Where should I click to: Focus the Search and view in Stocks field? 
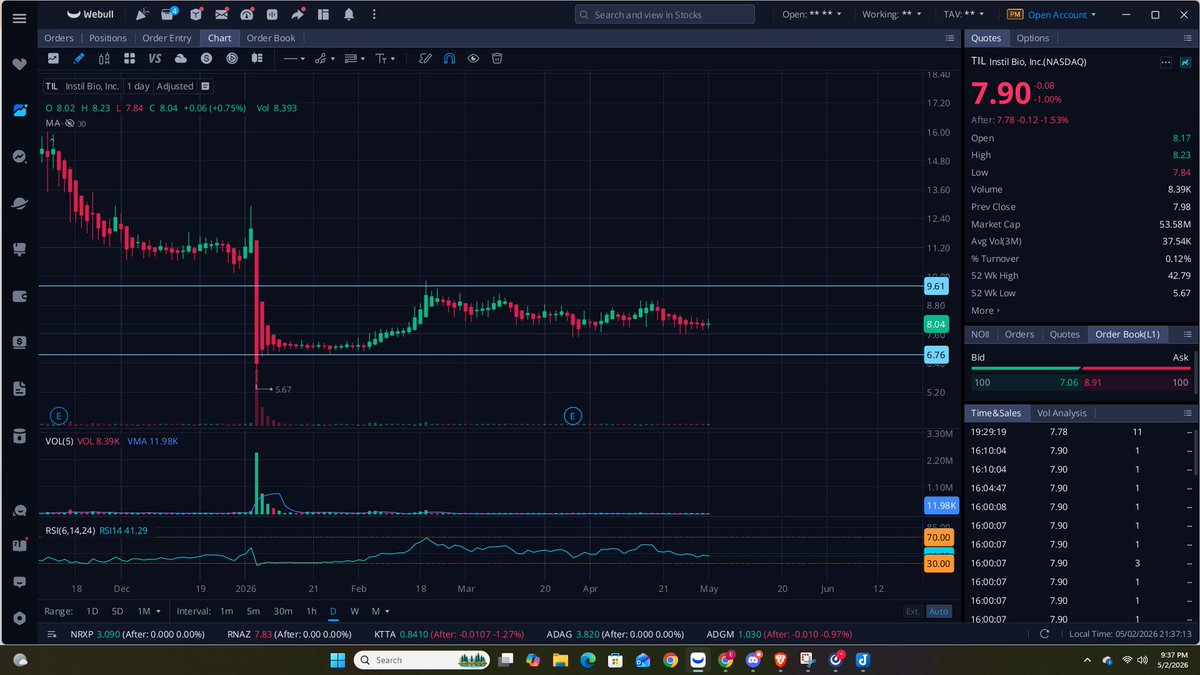pyautogui.click(x=665, y=15)
